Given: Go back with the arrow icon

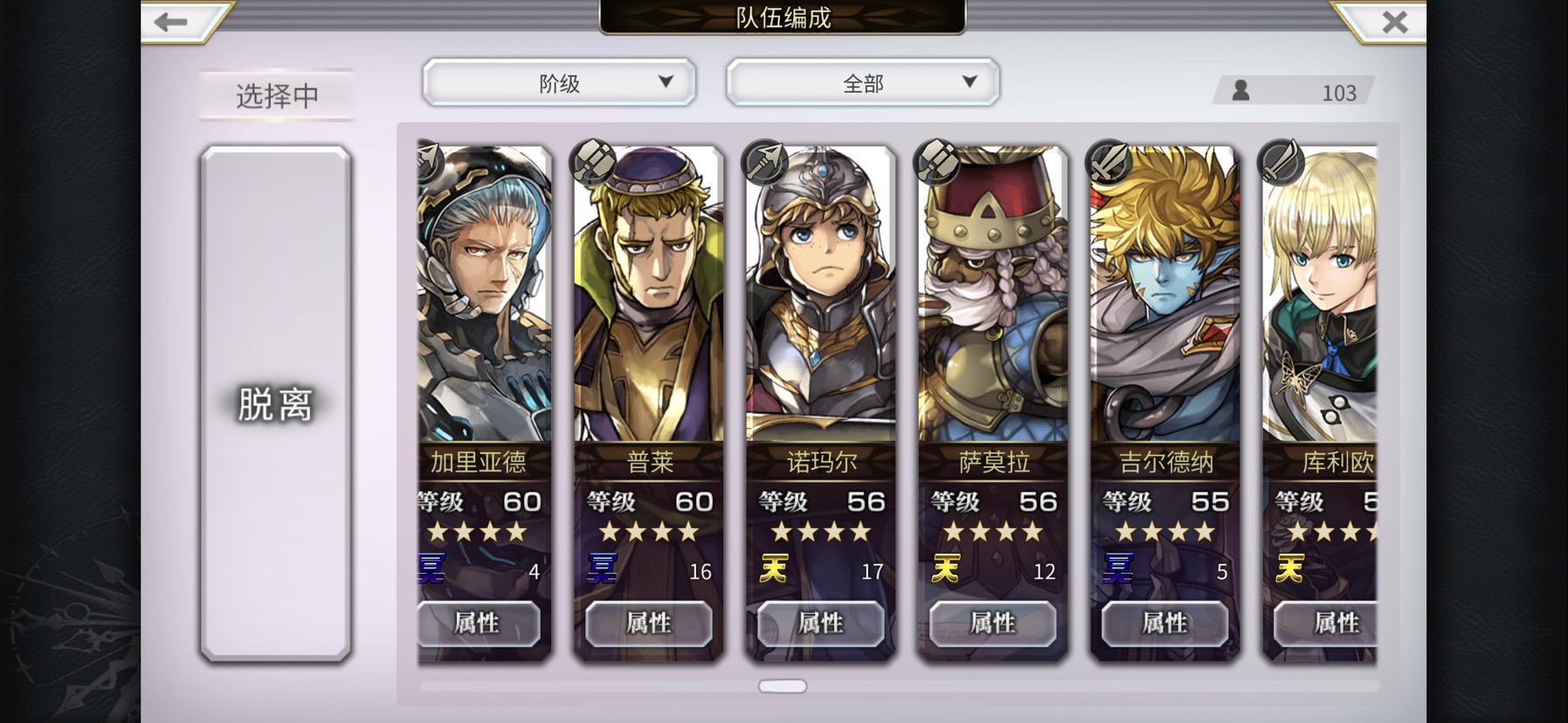Looking at the screenshot, I should [x=172, y=21].
